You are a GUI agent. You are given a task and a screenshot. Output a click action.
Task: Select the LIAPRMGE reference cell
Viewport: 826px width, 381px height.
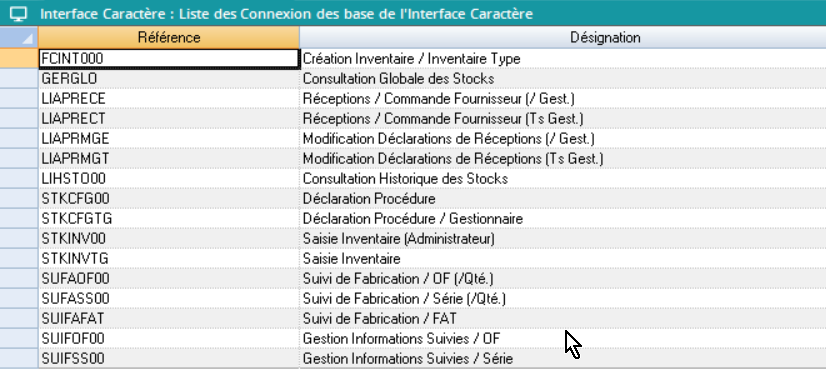point(169,139)
